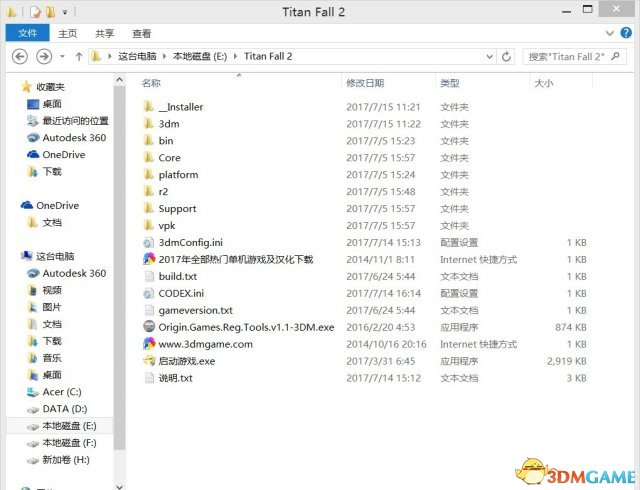The height and width of the screenshot is (490, 640).
Task: Expand the 本地磁盘 (E:) breadcrumb arrow
Action: pyautogui.click(x=235, y=56)
